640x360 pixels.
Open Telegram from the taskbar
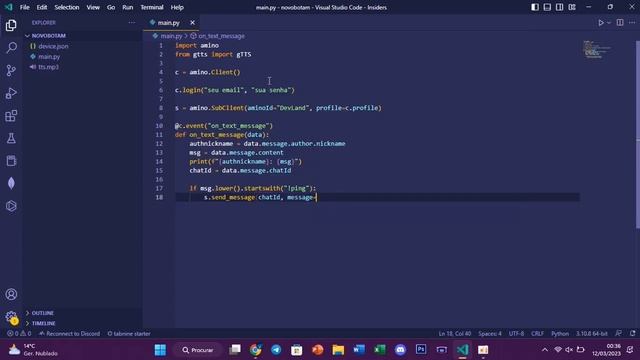click(x=276, y=350)
